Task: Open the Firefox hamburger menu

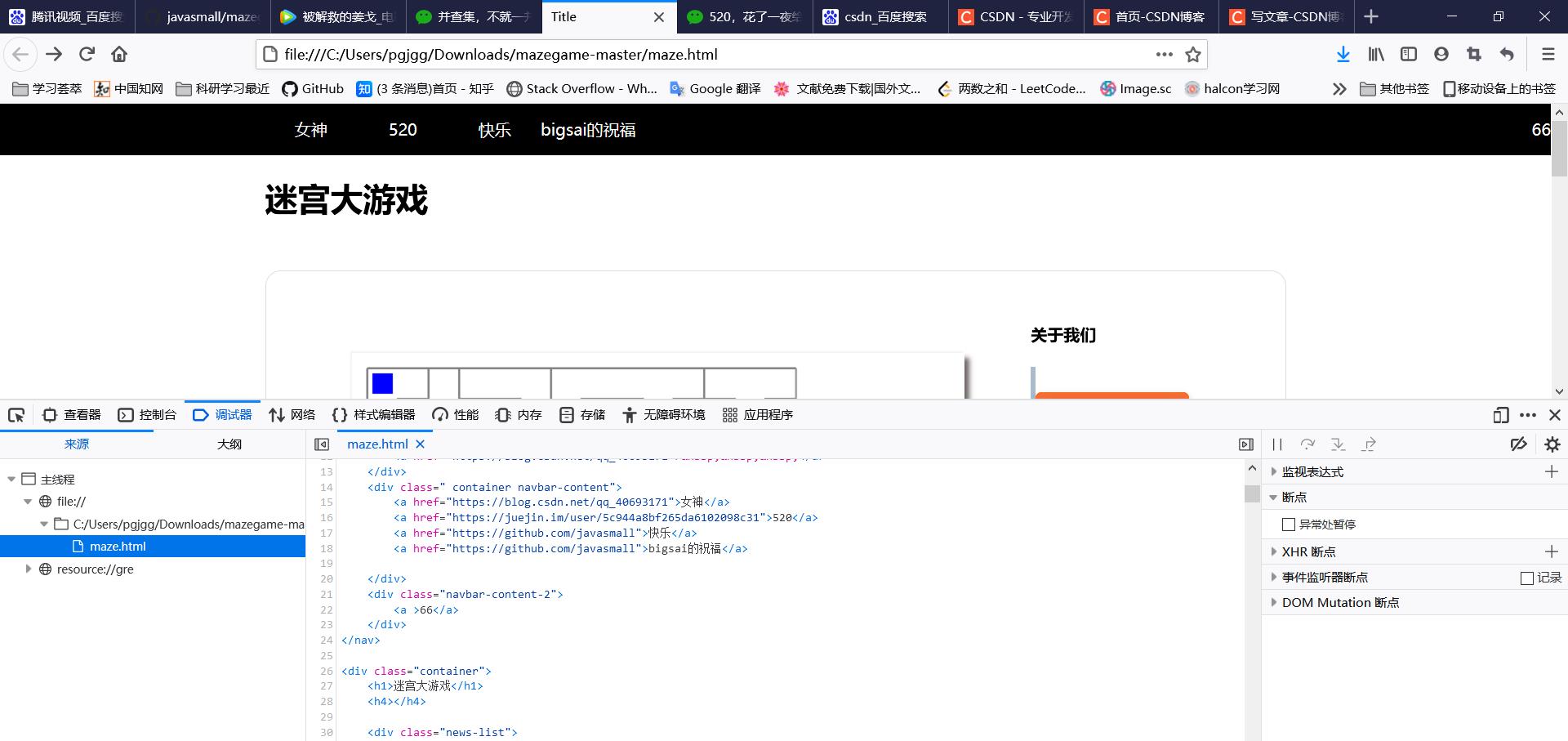Action: click(1548, 54)
